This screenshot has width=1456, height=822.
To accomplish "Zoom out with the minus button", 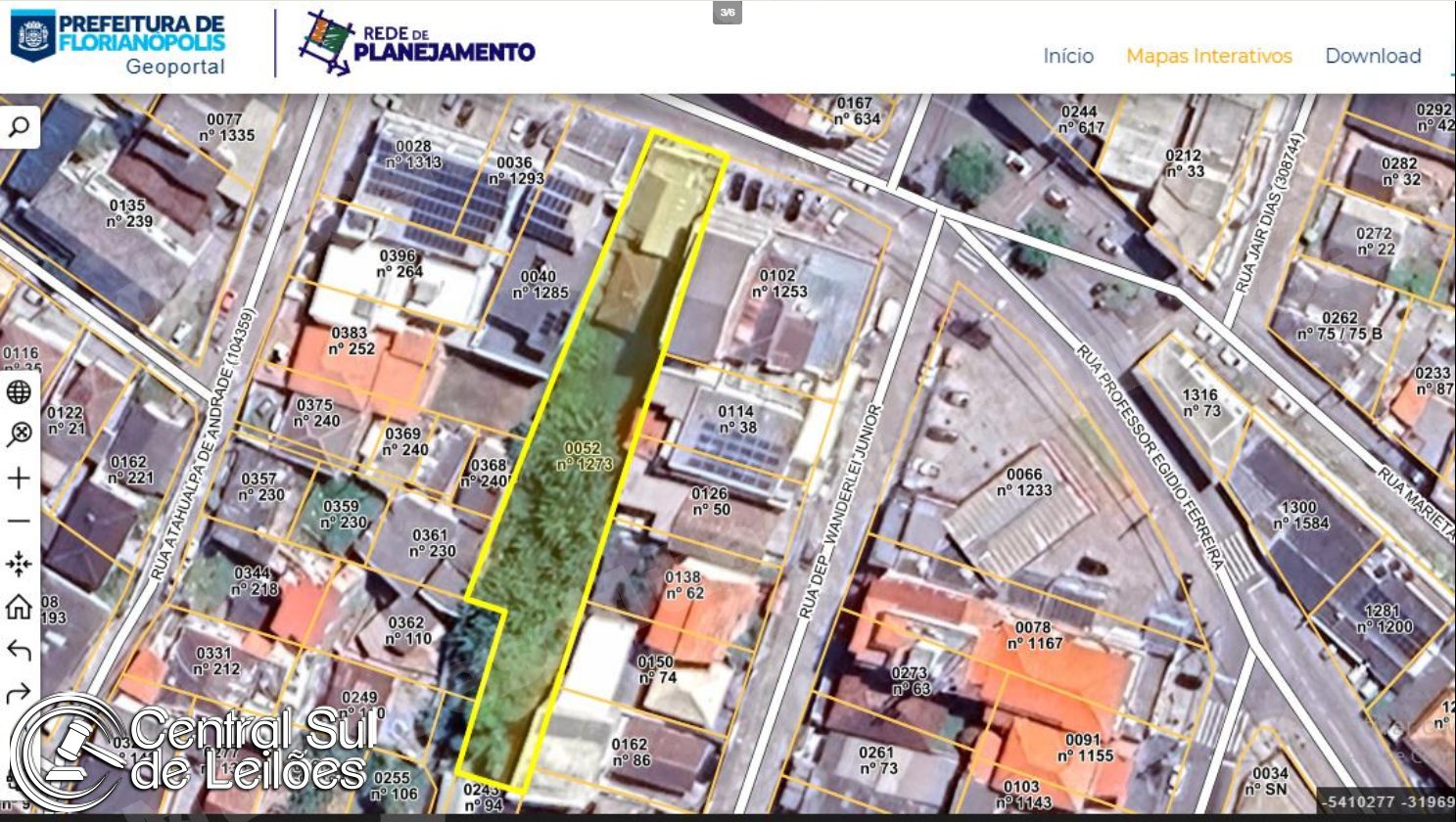I will click(19, 521).
